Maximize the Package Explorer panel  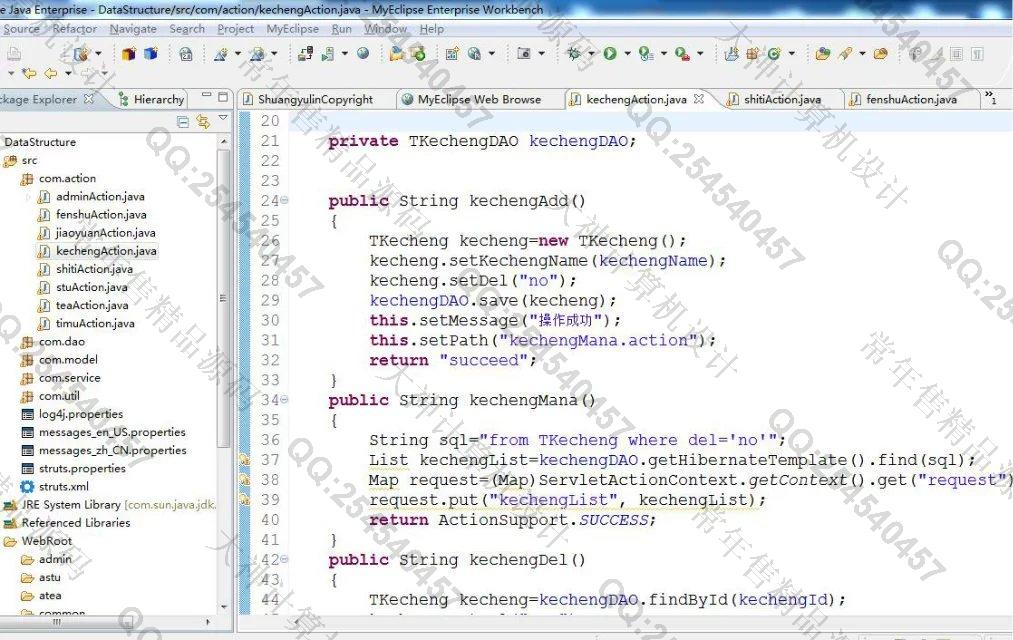coord(223,97)
